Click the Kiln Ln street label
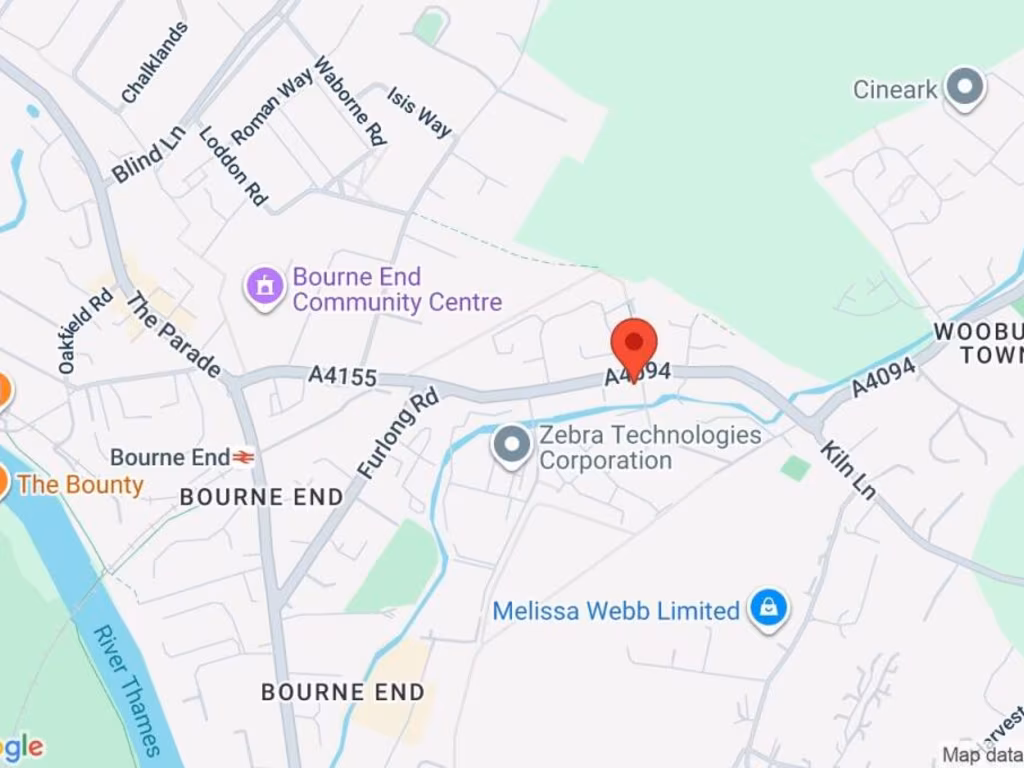Screen dimensions: 1024x768 847,470
